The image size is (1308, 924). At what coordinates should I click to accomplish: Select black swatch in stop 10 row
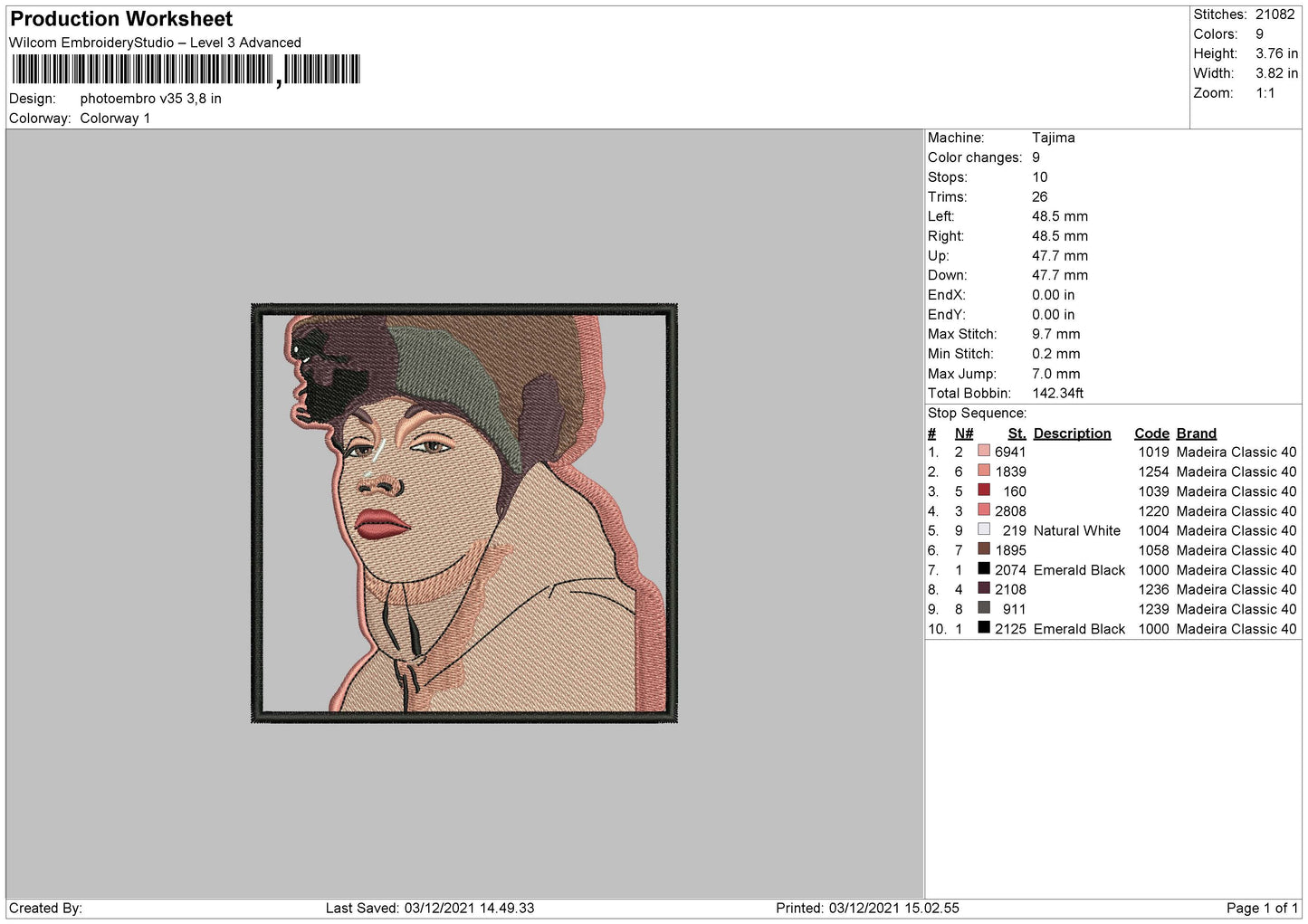click(984, 628)
